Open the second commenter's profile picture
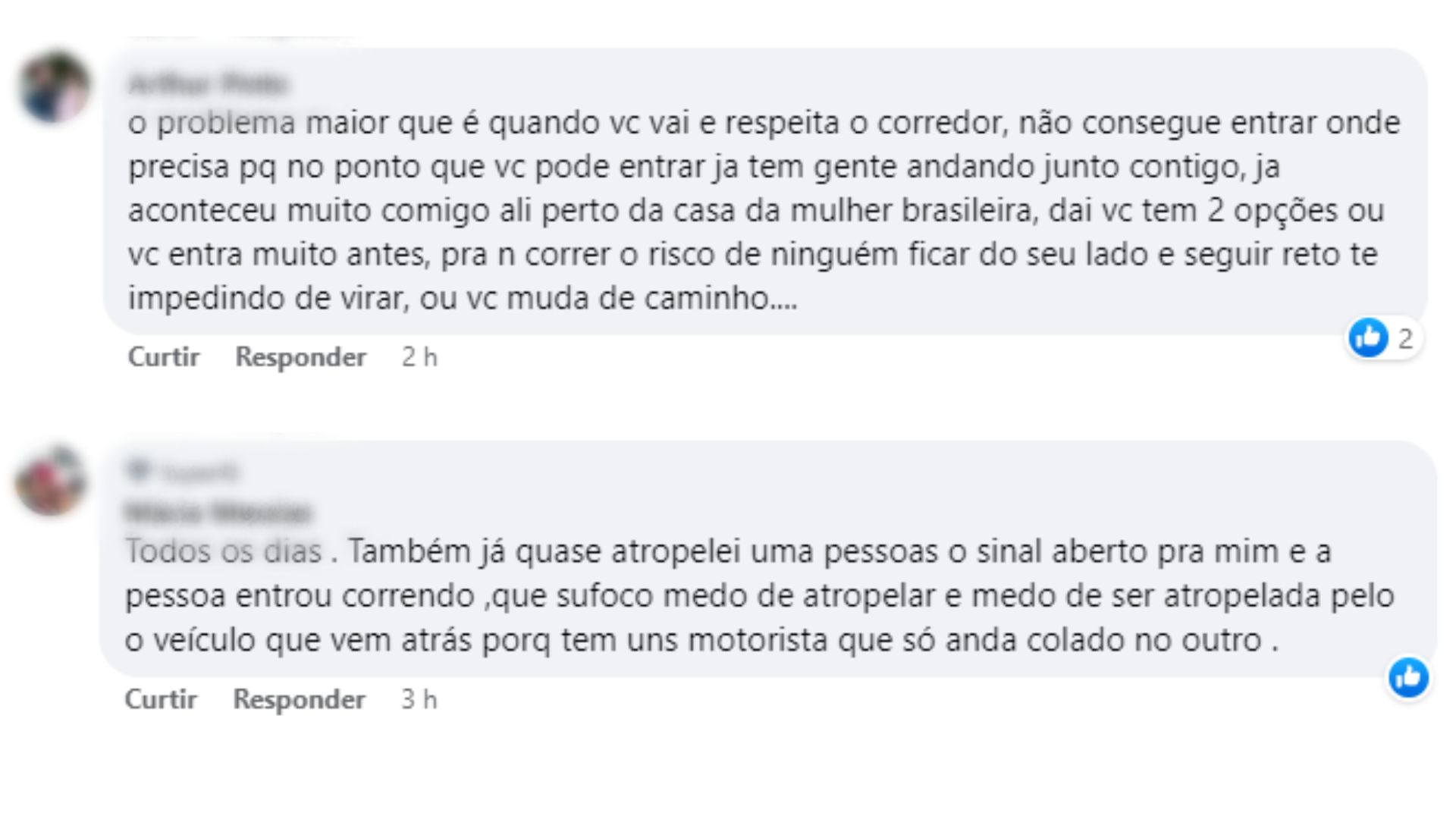The width and height of the screenshot is (1456, 819). (x=51, y=481)
